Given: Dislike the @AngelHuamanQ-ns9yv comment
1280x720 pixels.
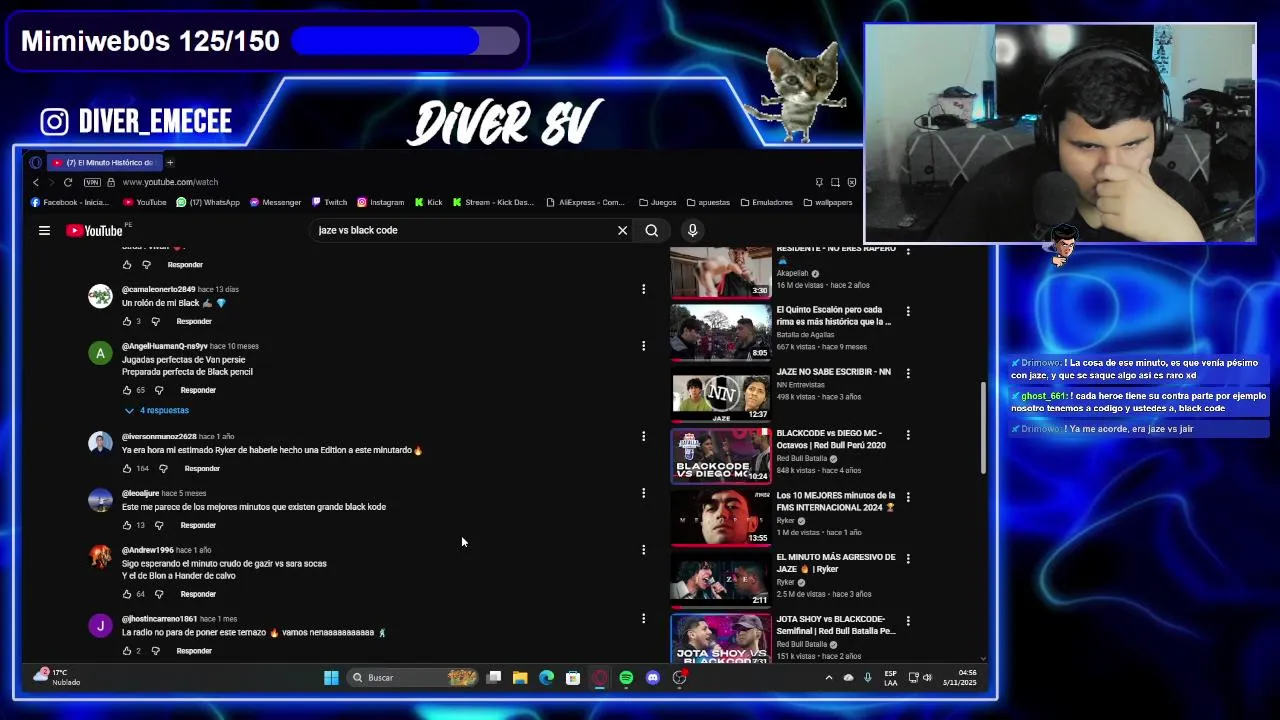Looking at the screenshot, I should point(158,390).
